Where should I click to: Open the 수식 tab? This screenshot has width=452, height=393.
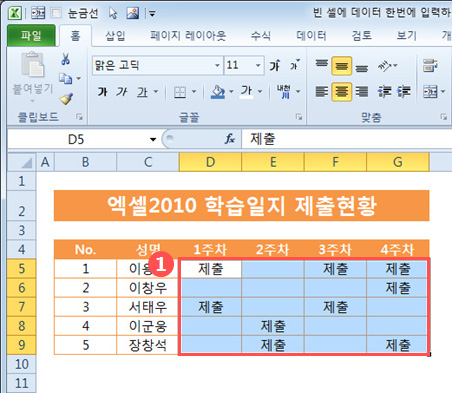pos(261,35)
